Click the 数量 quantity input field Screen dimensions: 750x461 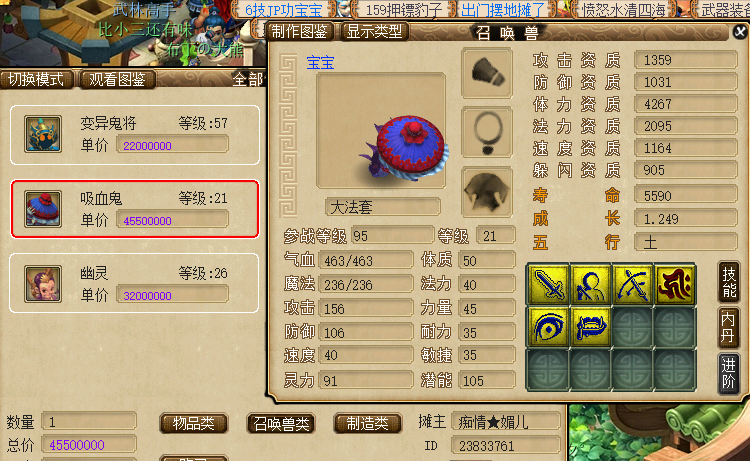(x=89, y=422)
